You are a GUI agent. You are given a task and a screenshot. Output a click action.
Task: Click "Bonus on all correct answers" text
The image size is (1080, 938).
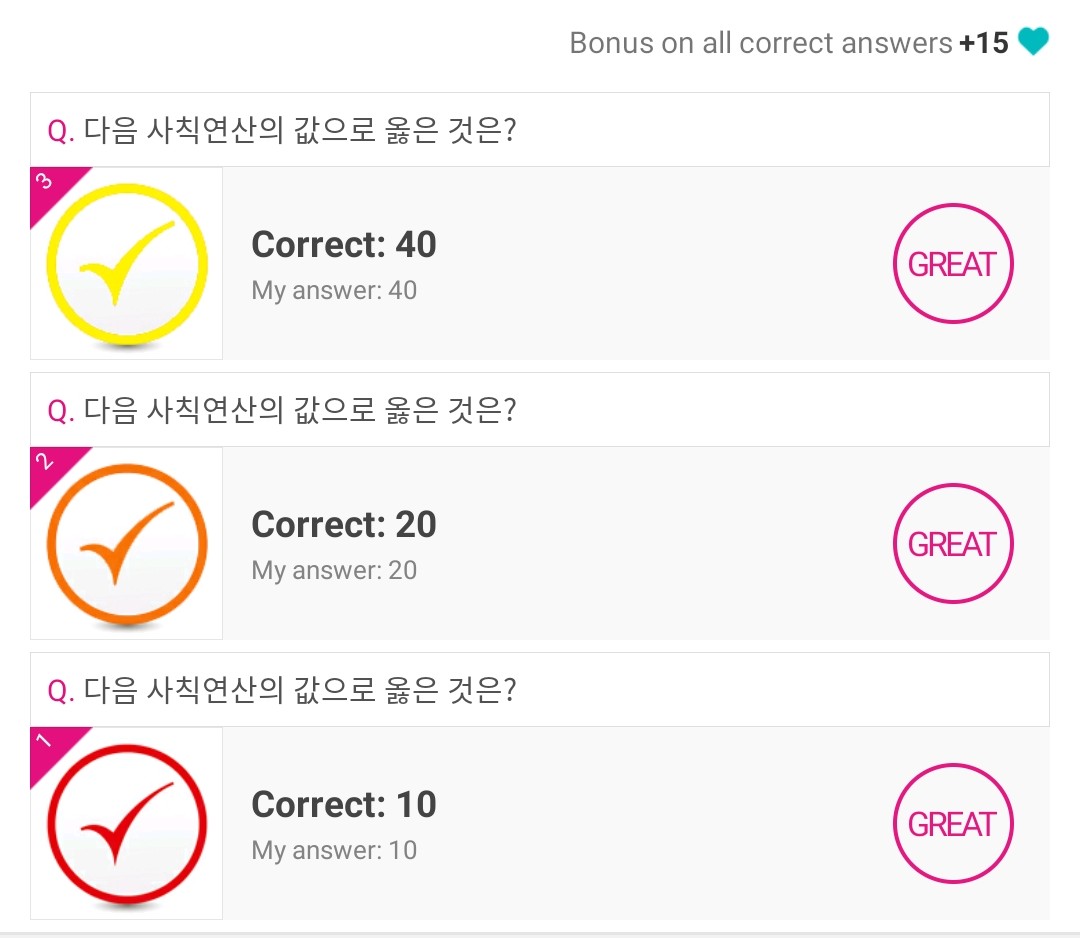[760, 43]
